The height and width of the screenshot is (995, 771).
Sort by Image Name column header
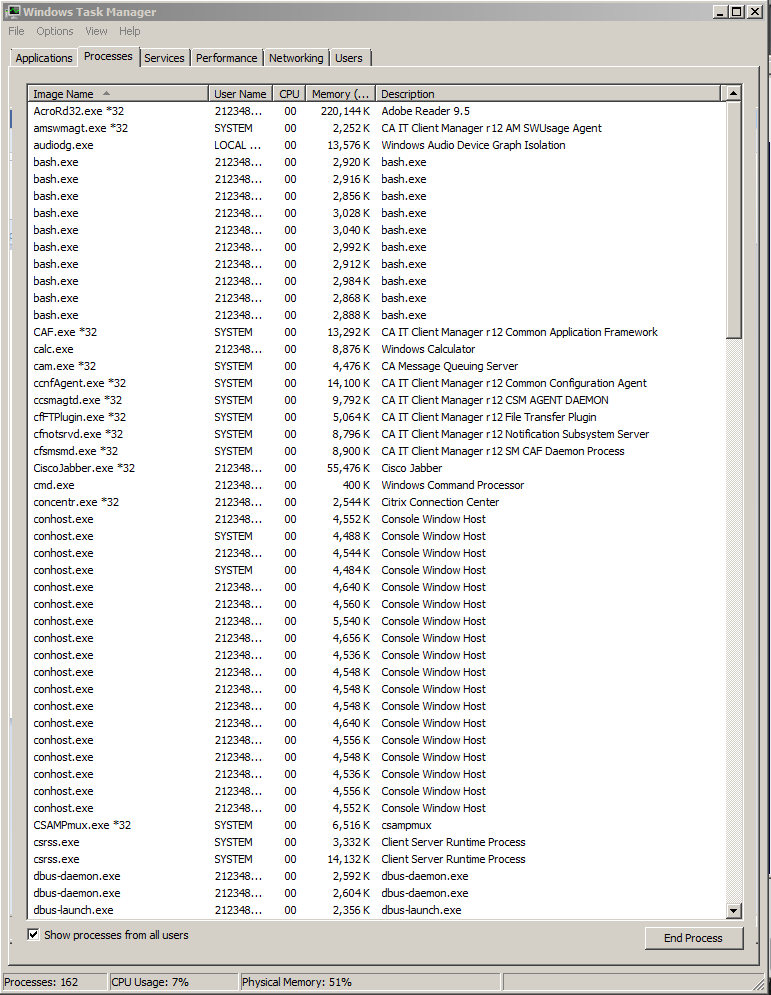coord(118,93)
